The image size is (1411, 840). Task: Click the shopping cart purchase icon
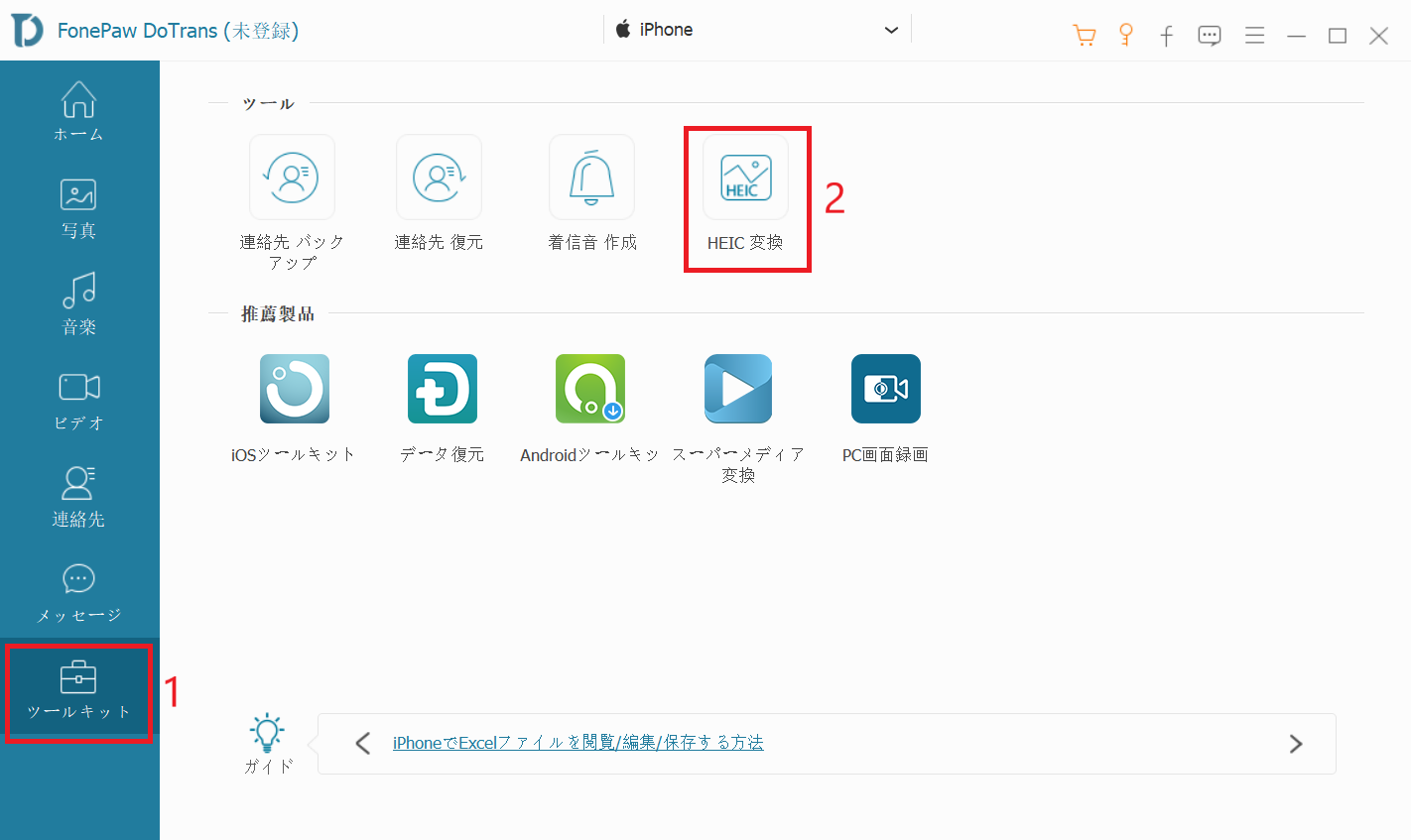point(1084,36)
